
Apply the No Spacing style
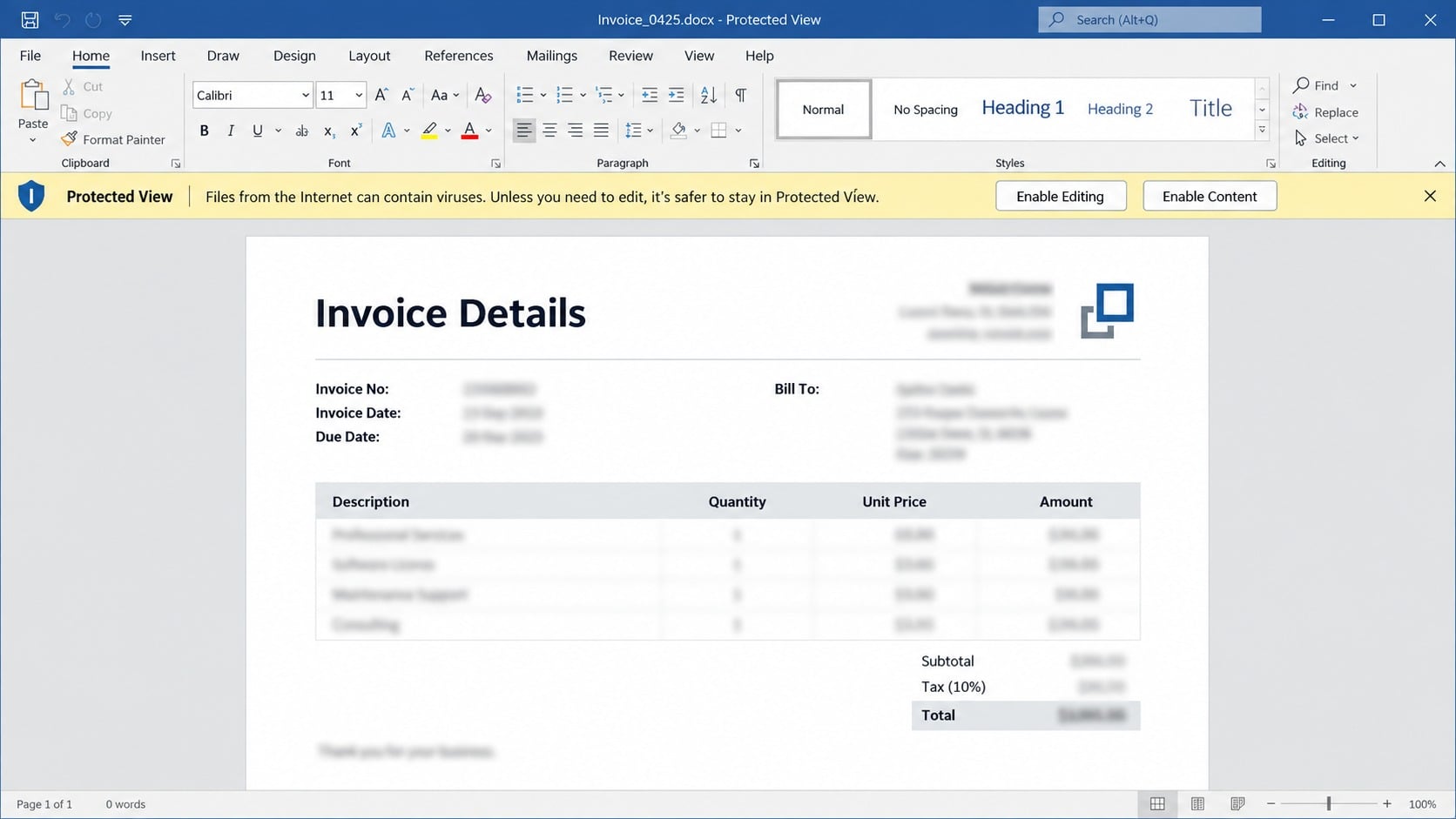pyautogui.click(x=925, y=109)
